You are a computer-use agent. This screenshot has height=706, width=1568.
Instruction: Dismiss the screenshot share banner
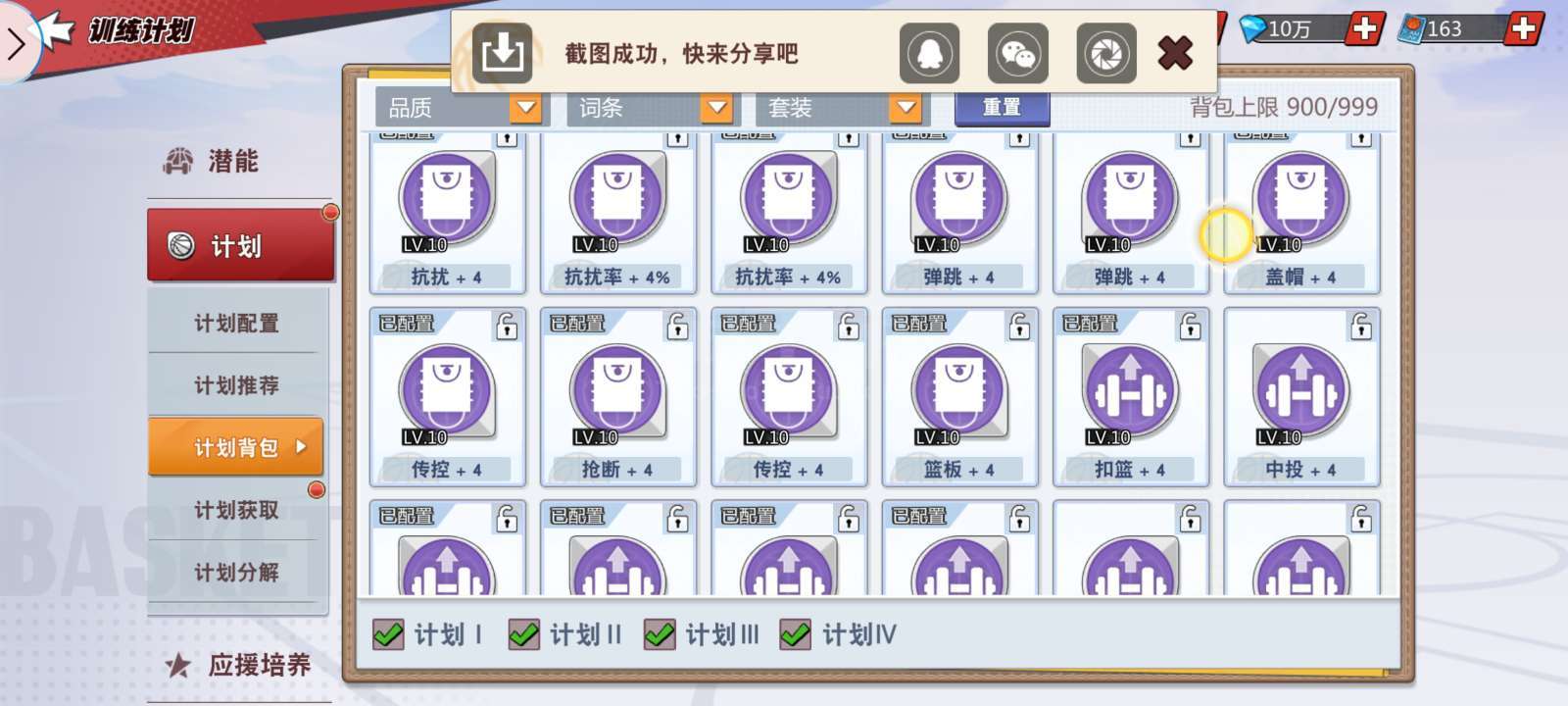pyautogui.click(x=1175, y=53)
